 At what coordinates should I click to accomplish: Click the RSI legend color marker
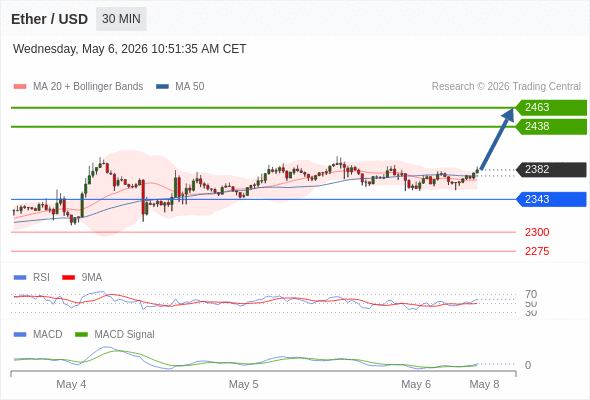coord(20,277)
